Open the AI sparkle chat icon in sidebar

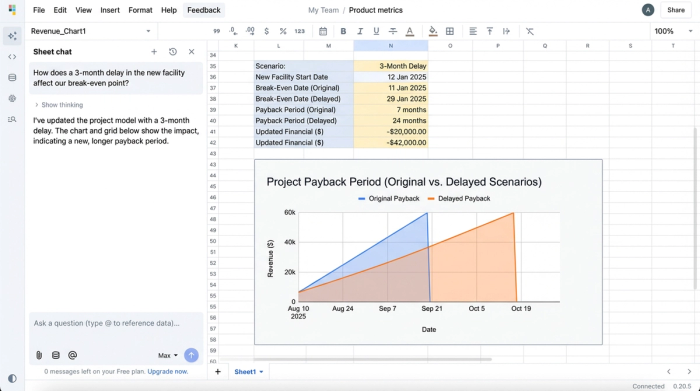[x=12, y=36]
